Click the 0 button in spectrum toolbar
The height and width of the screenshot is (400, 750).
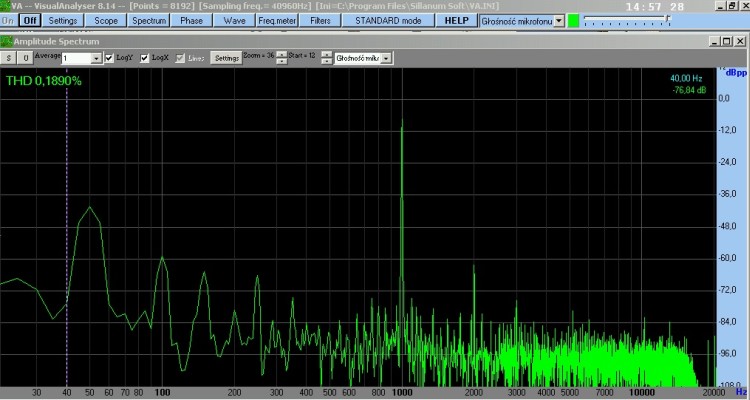click(25, 58)
